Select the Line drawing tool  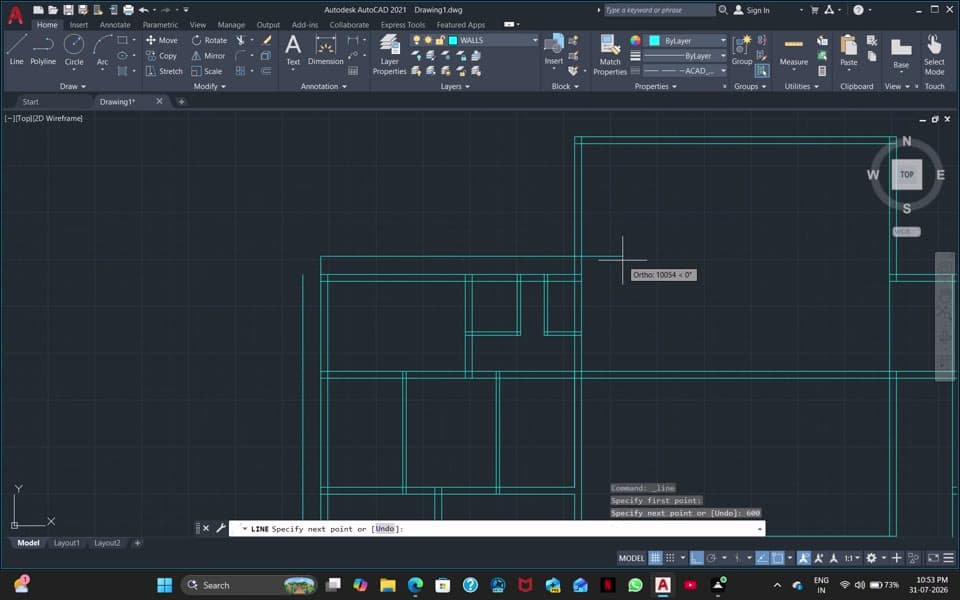tap(17, 49)
